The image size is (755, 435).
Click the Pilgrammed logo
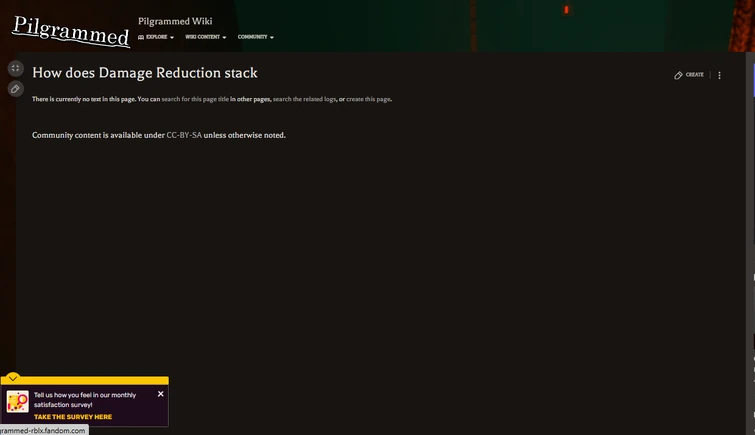[71, 32]
